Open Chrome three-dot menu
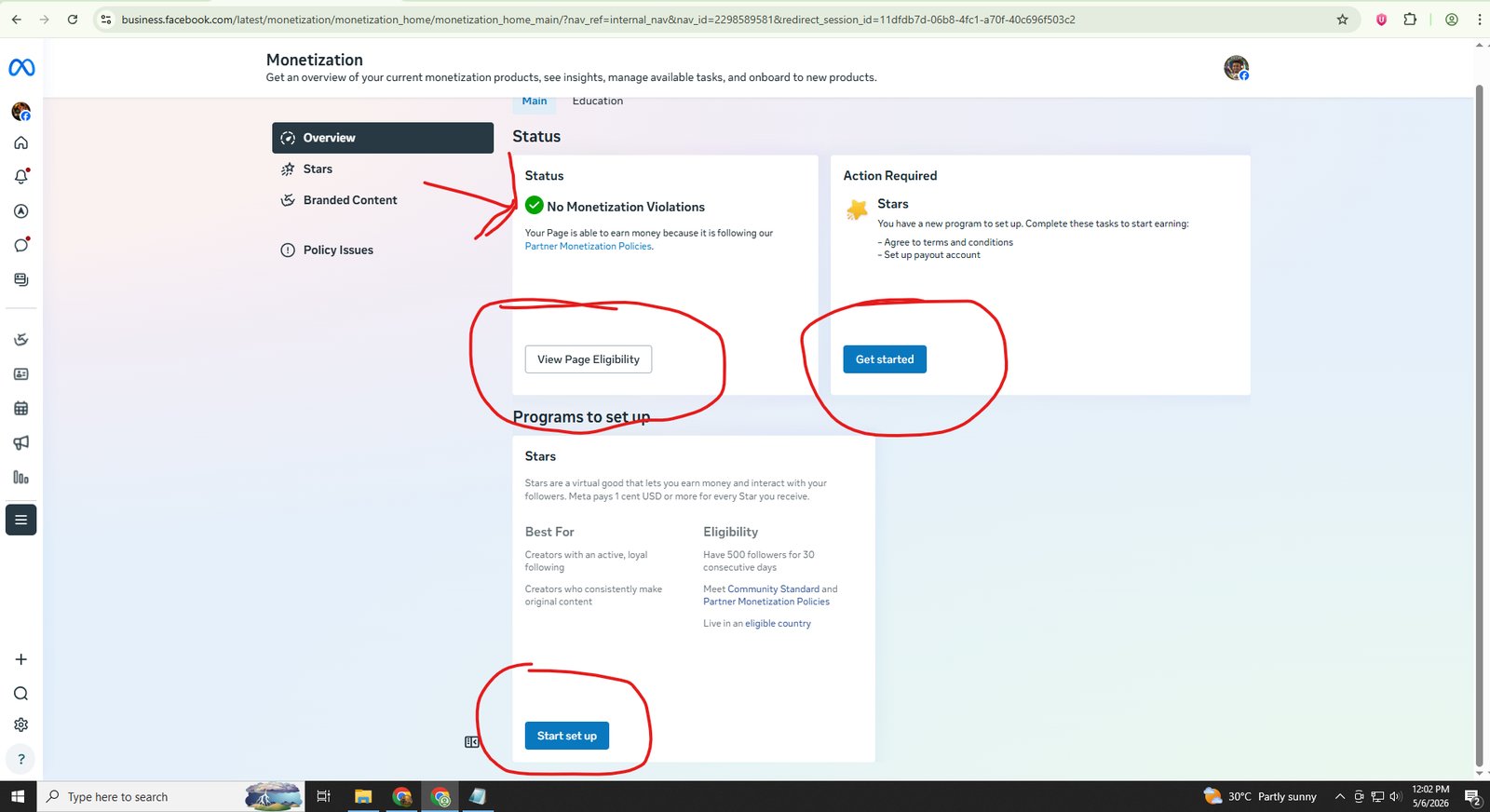Screen dimensions: 1490x812 click(x=1479, y=19)
